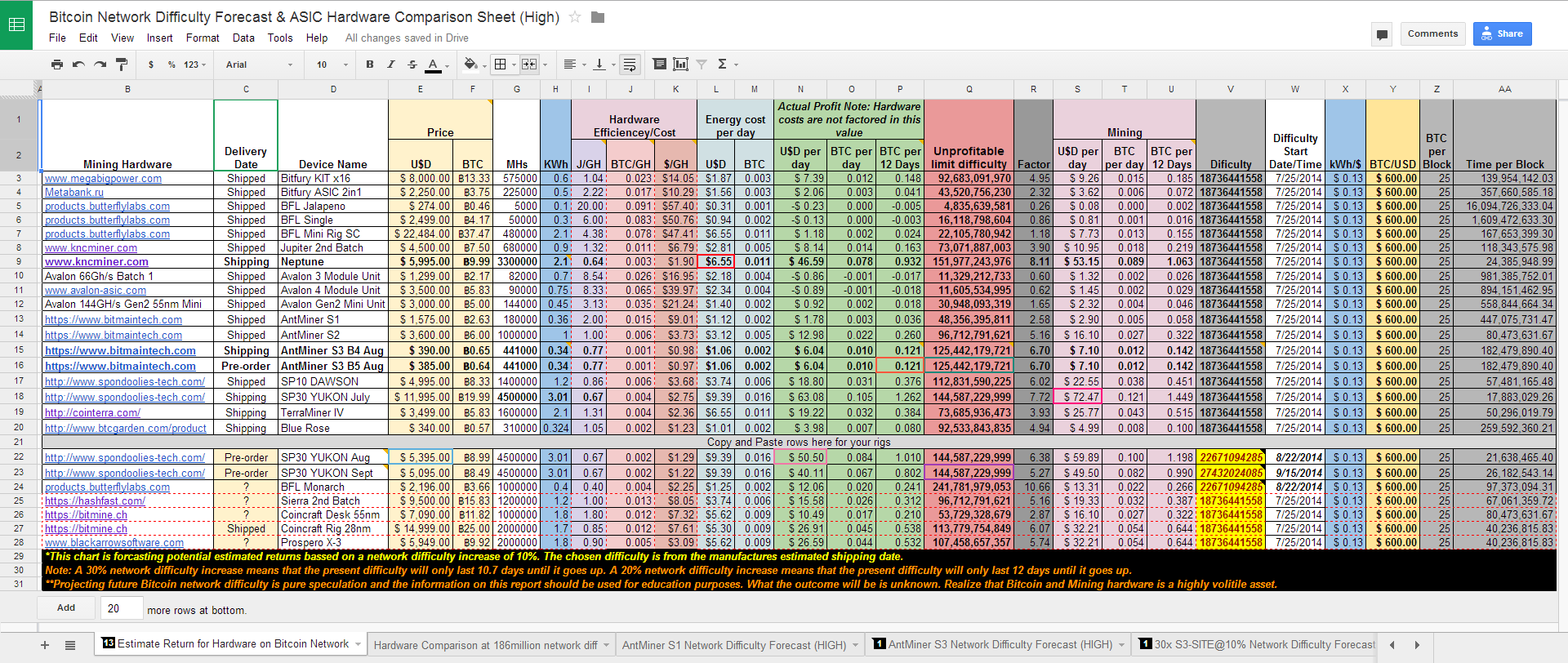Open the Edit menu
The width and height of the screenshot is (1568, 663).
(88, 38)
